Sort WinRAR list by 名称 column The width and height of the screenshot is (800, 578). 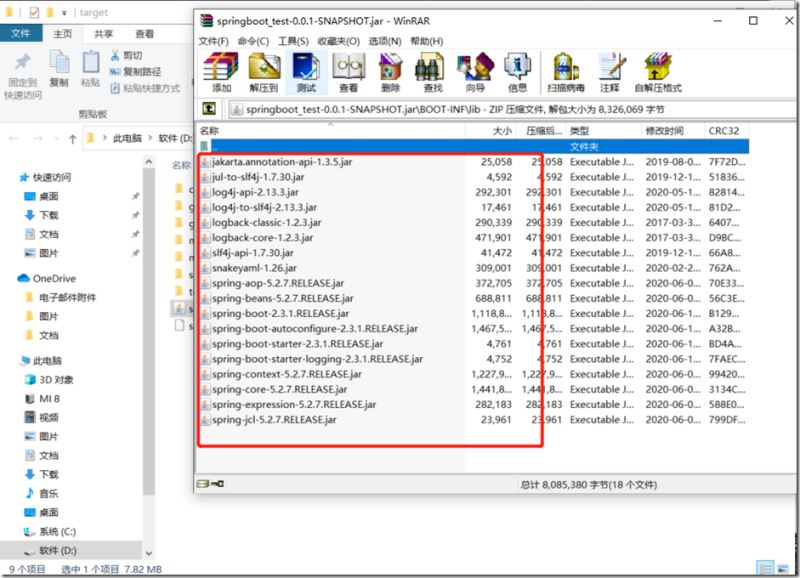tap(331, 131)
